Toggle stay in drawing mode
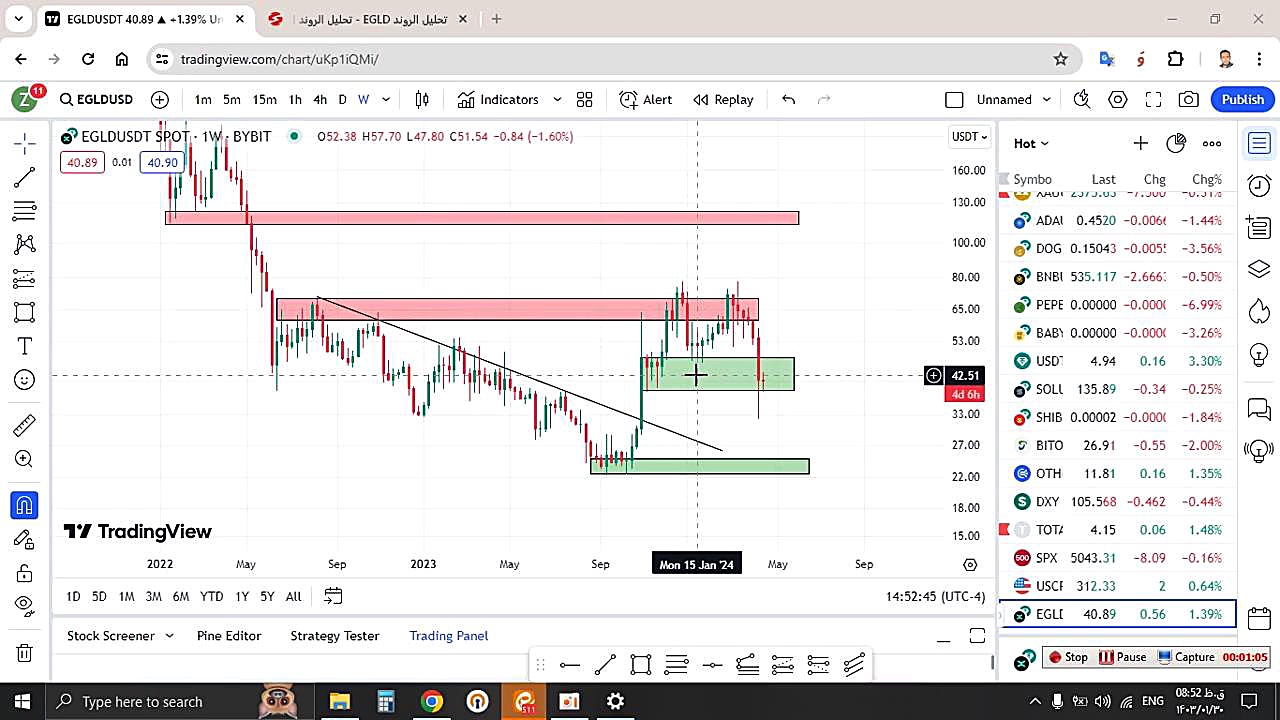Image resolution: width=1280 pixels, height=720 pixels. (25, 540)
